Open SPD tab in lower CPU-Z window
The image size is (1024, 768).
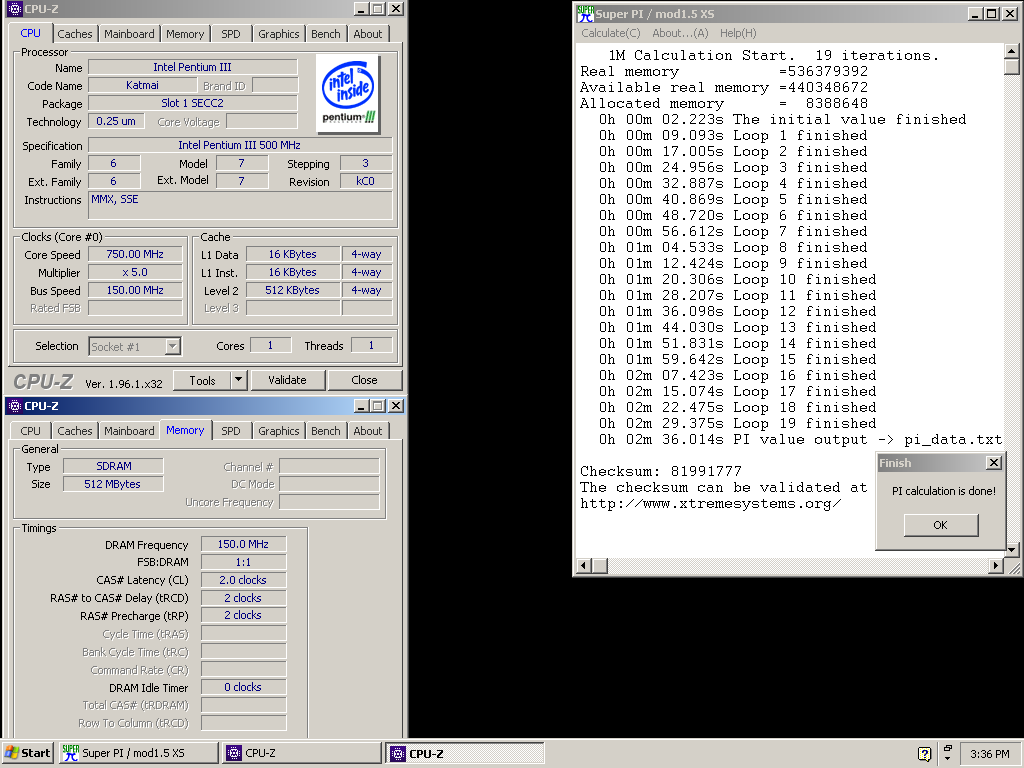[x=231, y=431]
